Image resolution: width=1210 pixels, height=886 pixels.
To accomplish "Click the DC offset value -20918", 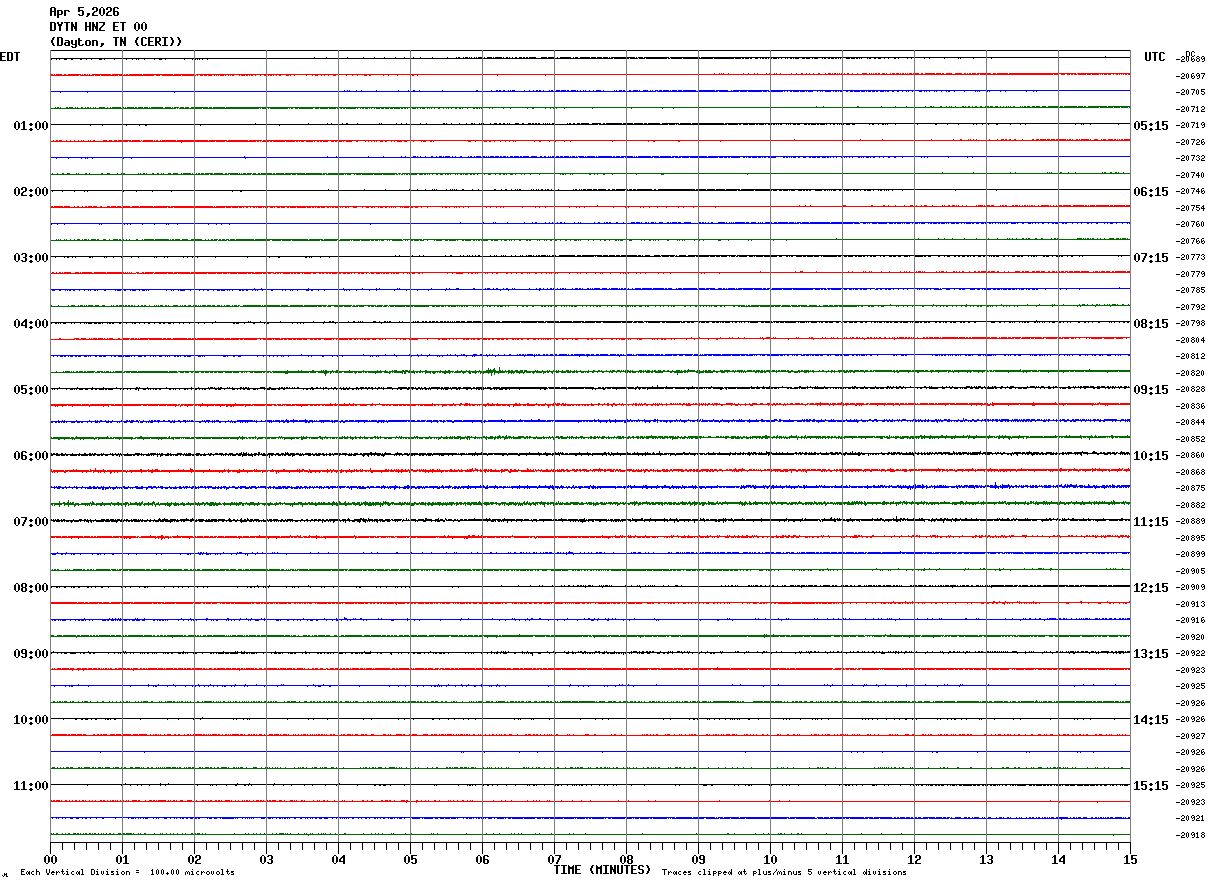I will click(x=1191, y=835).
